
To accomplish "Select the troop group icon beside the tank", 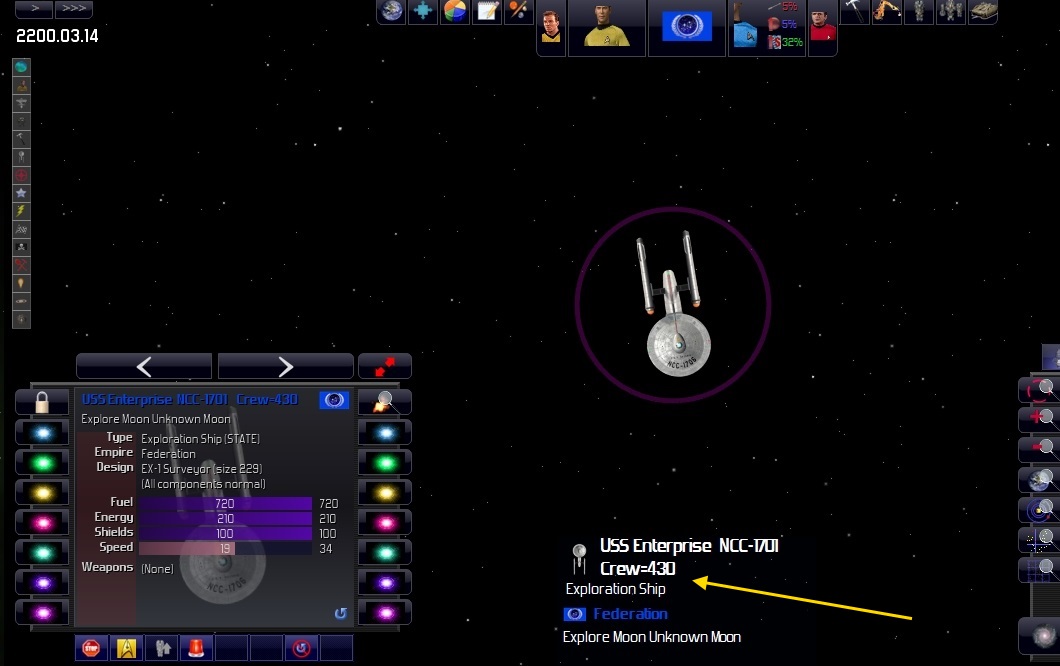I will (x=950, y=11).
